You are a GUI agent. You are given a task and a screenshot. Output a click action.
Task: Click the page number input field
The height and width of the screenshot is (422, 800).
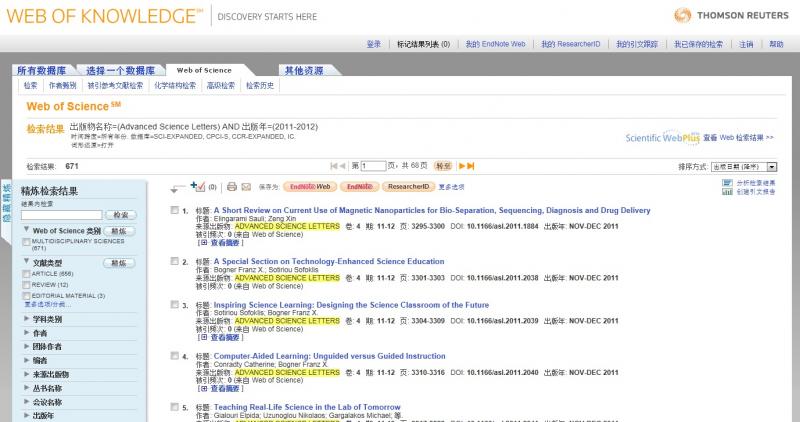[373, 166]
